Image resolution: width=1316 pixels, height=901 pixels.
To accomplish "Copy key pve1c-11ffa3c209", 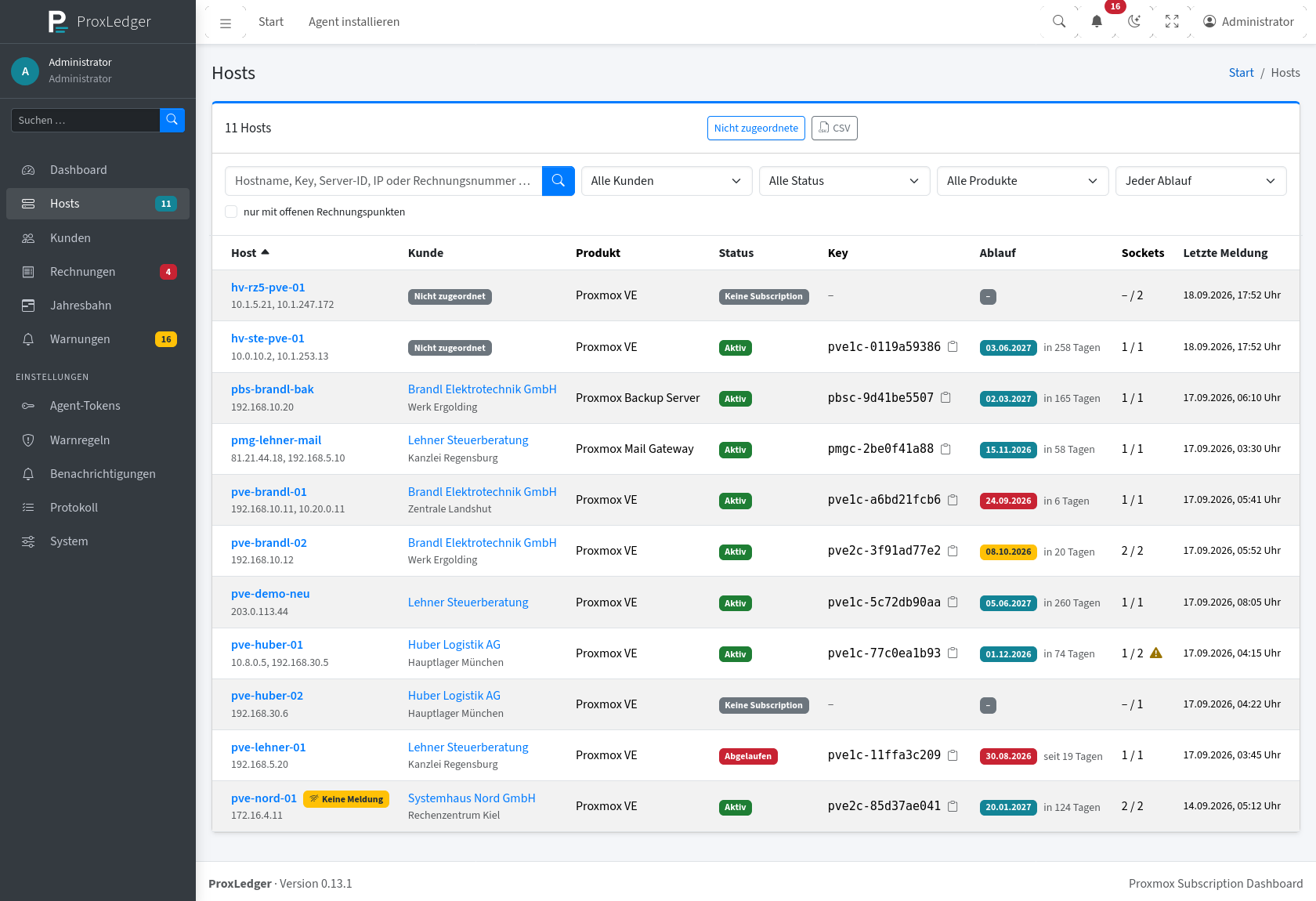I will 953,755.
